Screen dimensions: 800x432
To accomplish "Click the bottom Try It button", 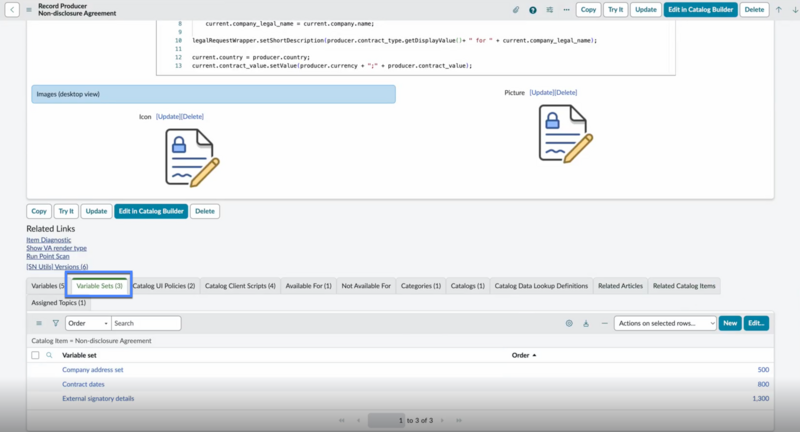I will point(66,211).
